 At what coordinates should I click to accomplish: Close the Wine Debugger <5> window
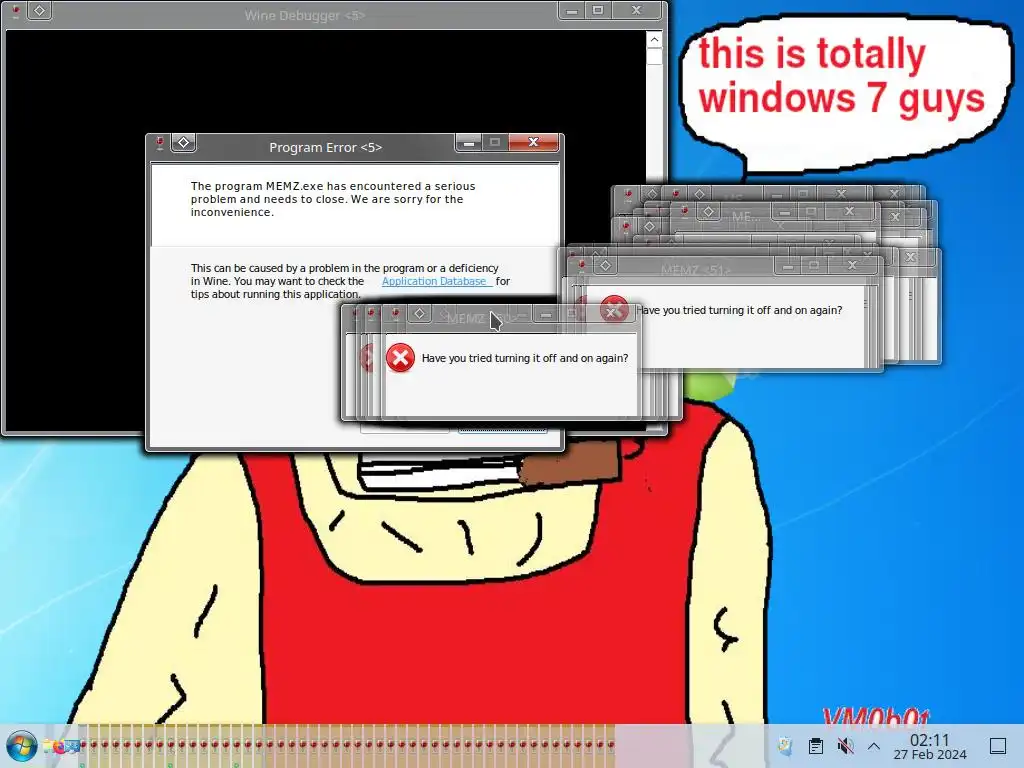click(x=636, y=10)
